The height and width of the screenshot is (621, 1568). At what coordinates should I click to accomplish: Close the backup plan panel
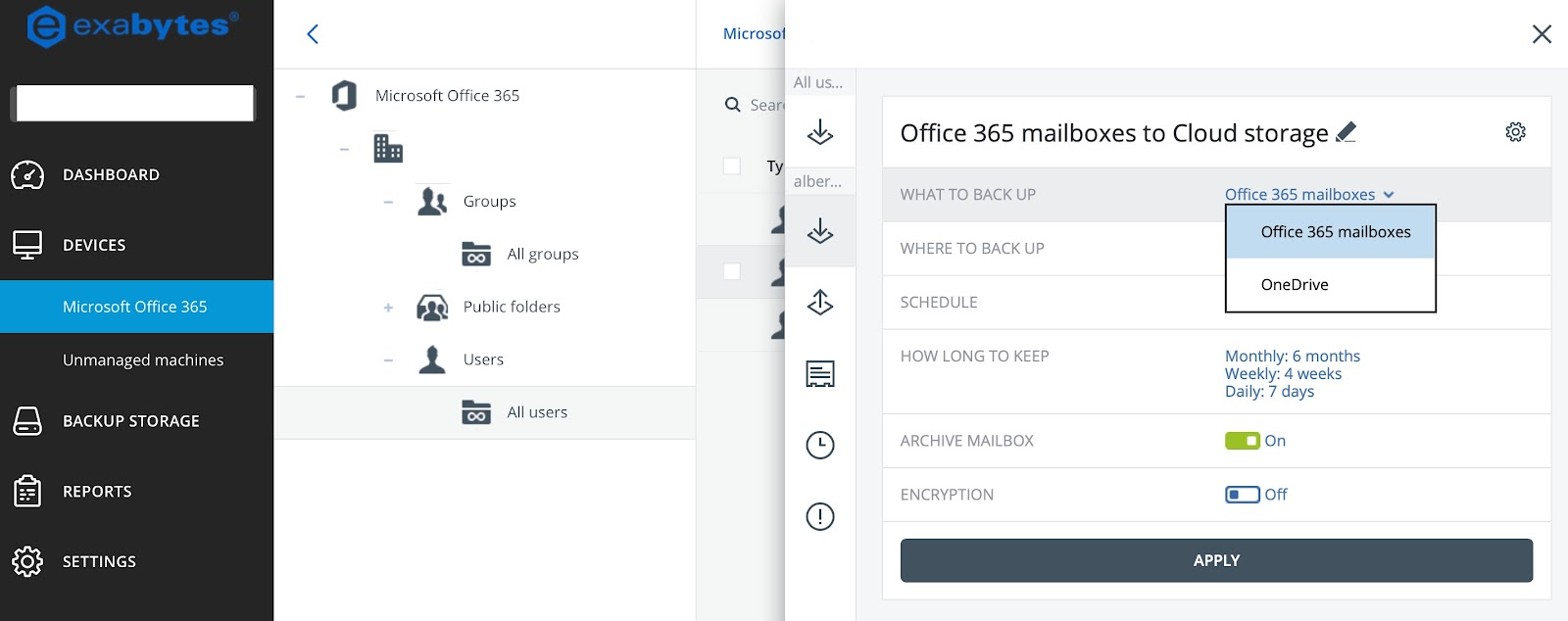coord(1542,34)
